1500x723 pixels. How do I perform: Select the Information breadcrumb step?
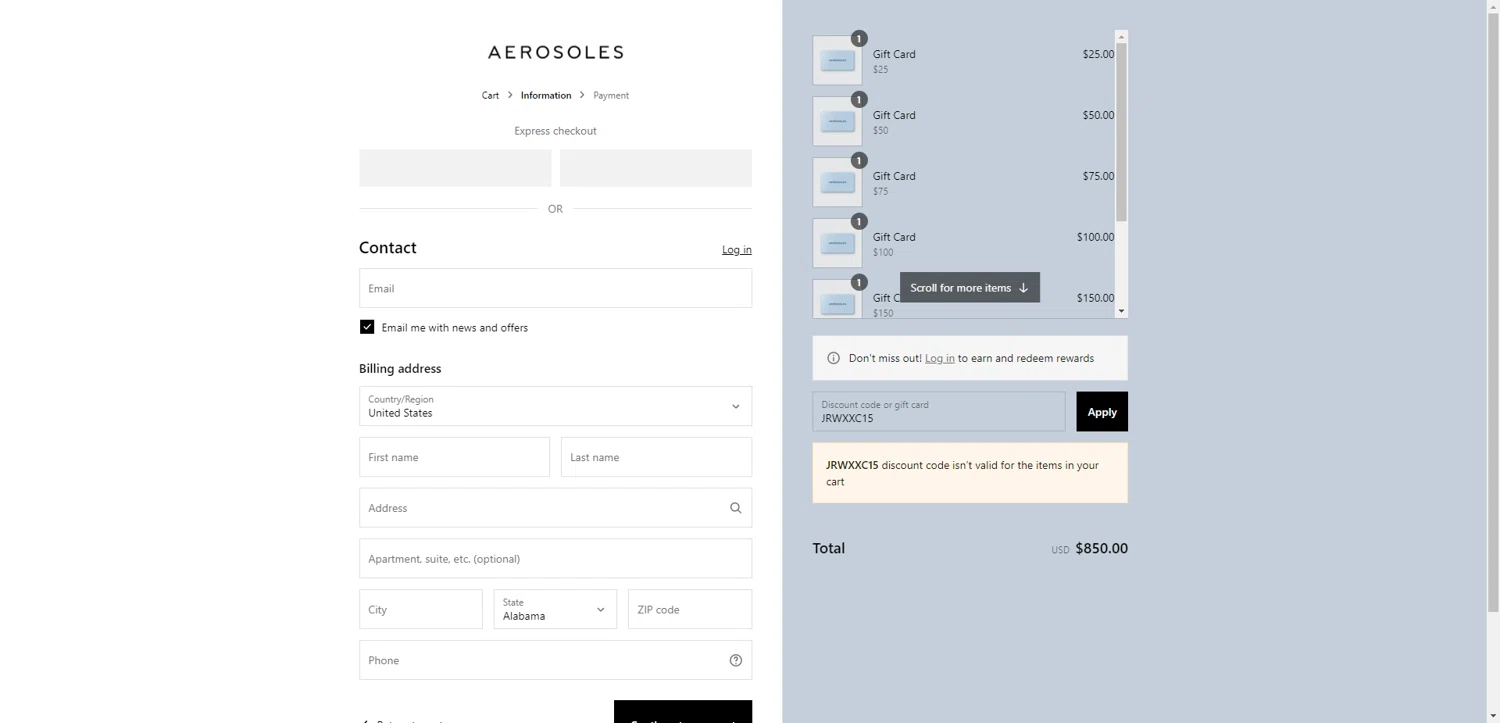pyautogui.click(x=546, y=96)
